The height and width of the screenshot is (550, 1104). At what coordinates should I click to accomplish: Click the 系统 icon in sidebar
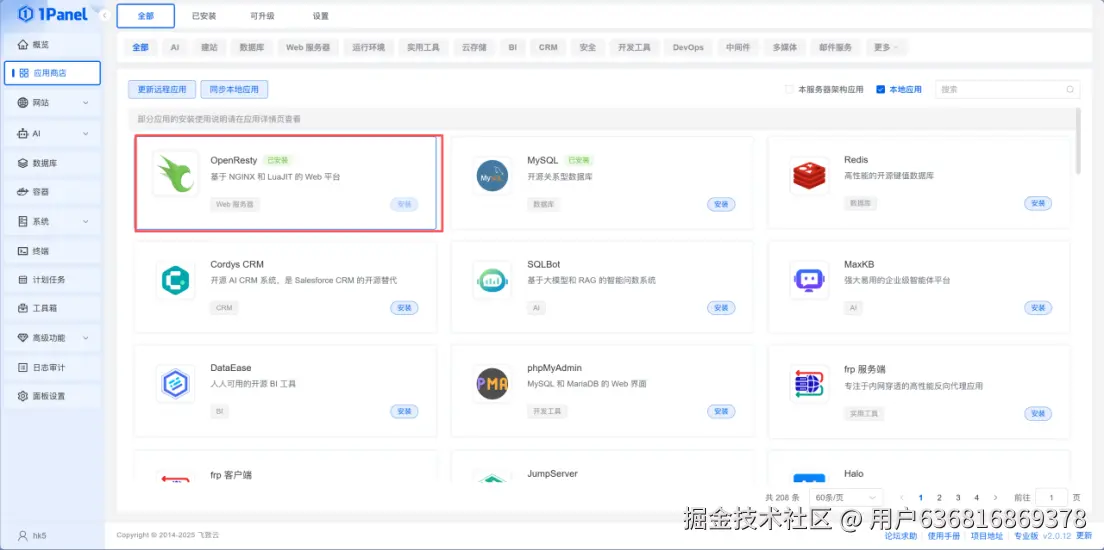coord(23,221)
